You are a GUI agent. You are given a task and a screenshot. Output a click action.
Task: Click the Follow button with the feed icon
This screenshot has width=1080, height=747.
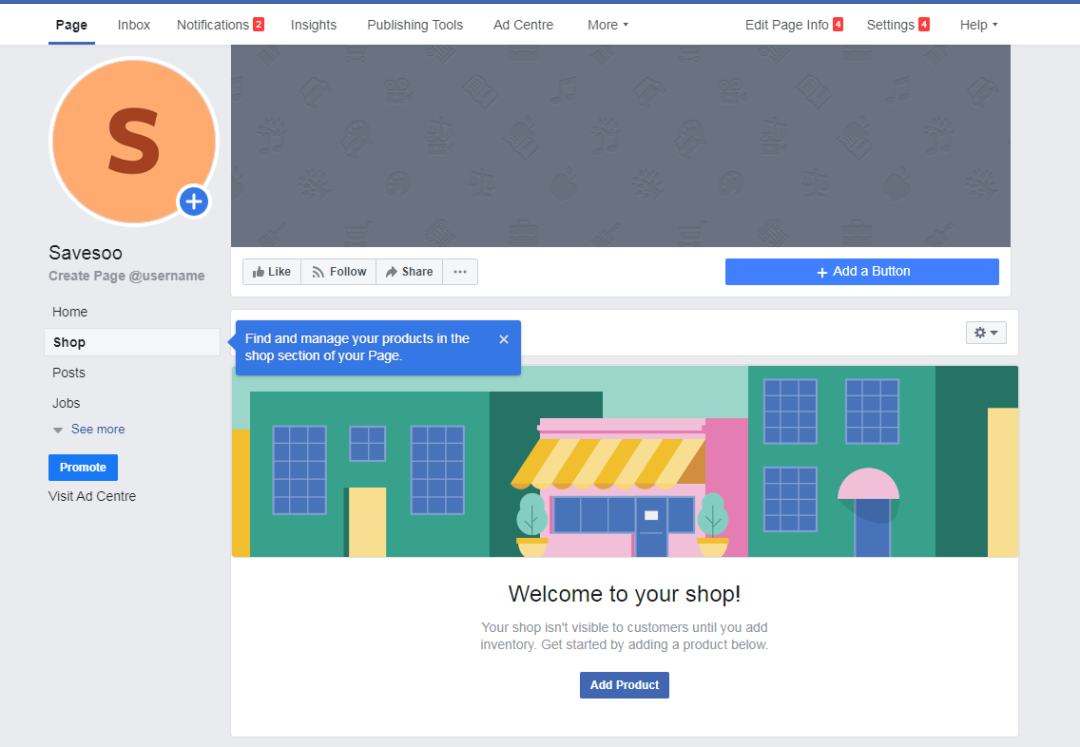click(339, 272)
